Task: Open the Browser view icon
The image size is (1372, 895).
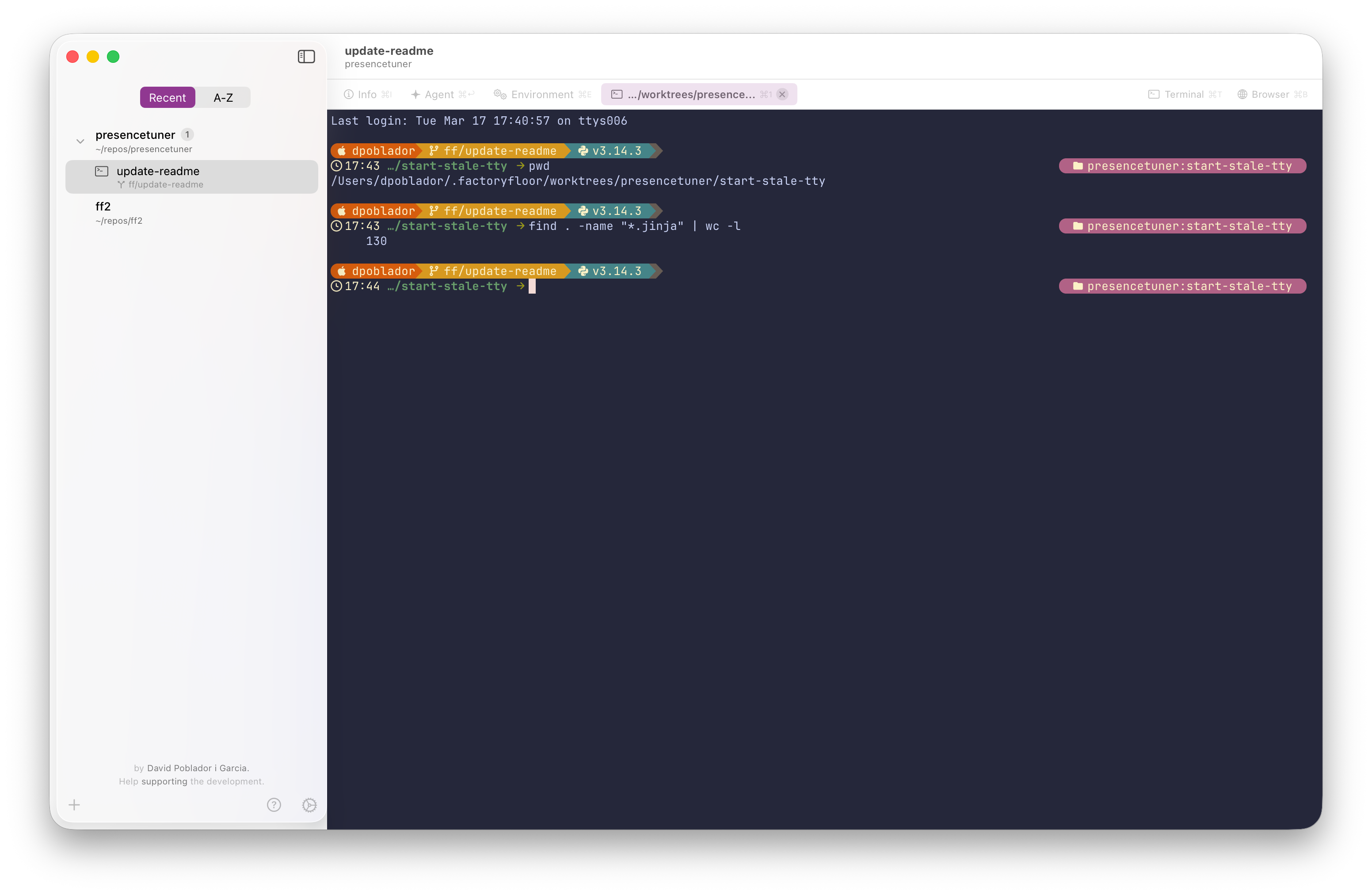Action: coord(1242,94)
